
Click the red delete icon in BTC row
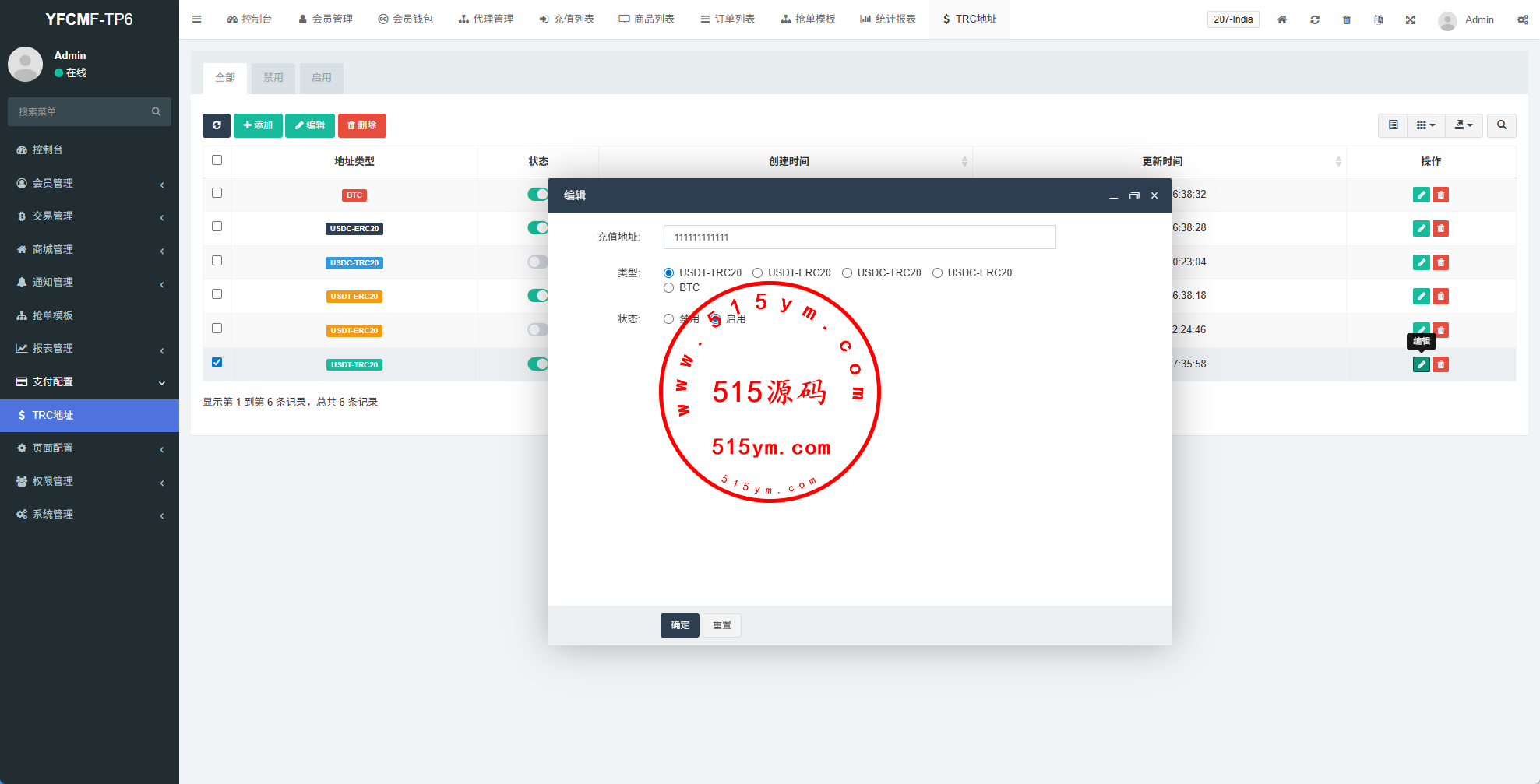point(1440,195)
